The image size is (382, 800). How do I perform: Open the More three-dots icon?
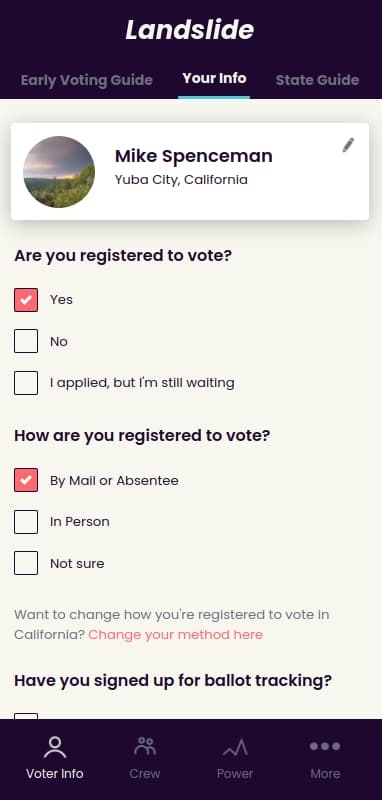325,746
